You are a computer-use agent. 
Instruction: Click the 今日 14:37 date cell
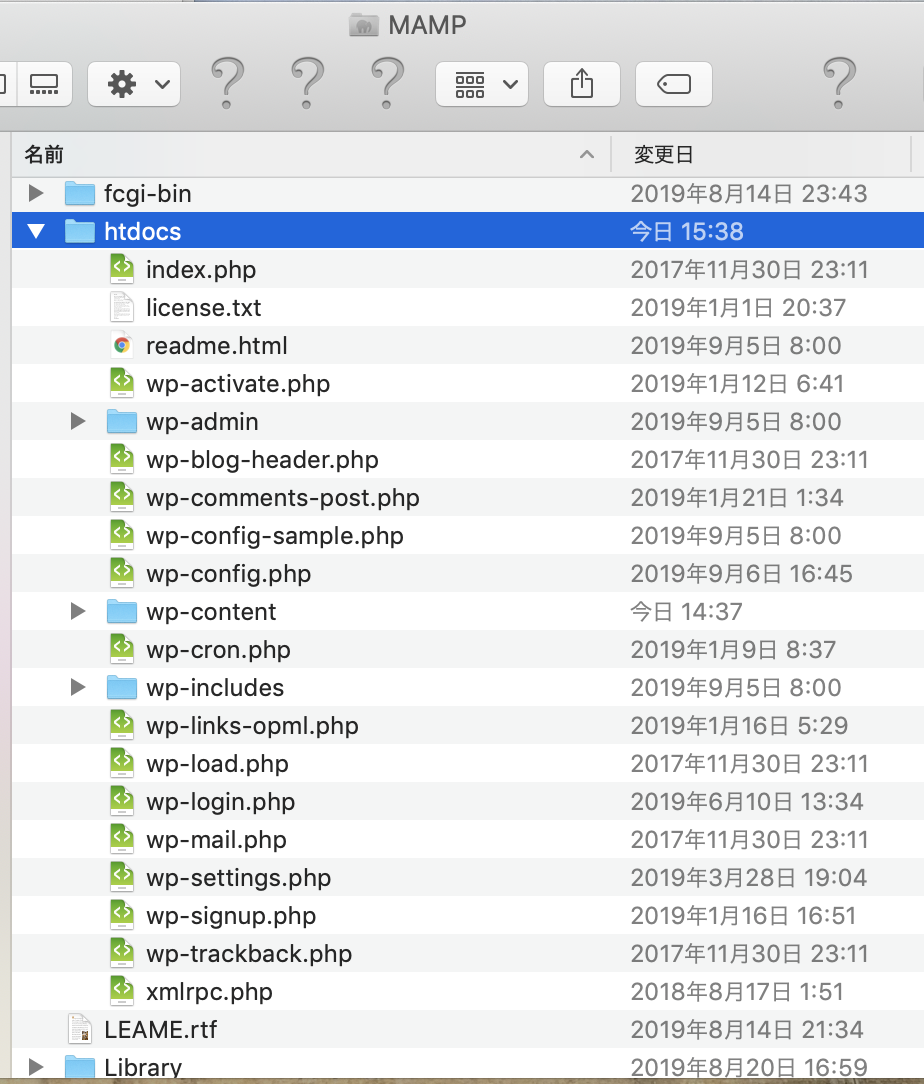click(x=686, y=612)
